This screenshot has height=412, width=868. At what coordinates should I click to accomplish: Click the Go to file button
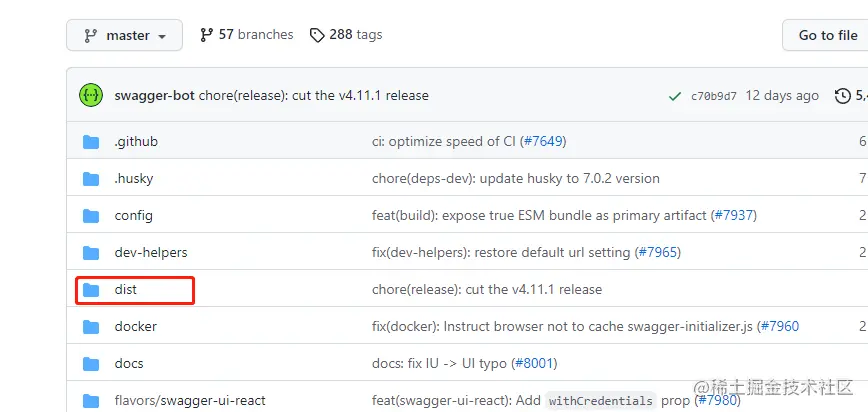coord(827,35)
